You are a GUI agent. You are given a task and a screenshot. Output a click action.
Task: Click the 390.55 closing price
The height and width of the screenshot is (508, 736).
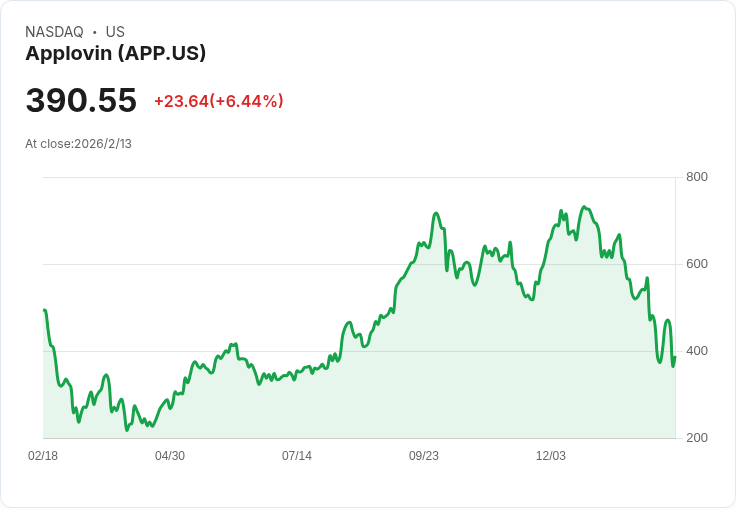tap(81, 101)
